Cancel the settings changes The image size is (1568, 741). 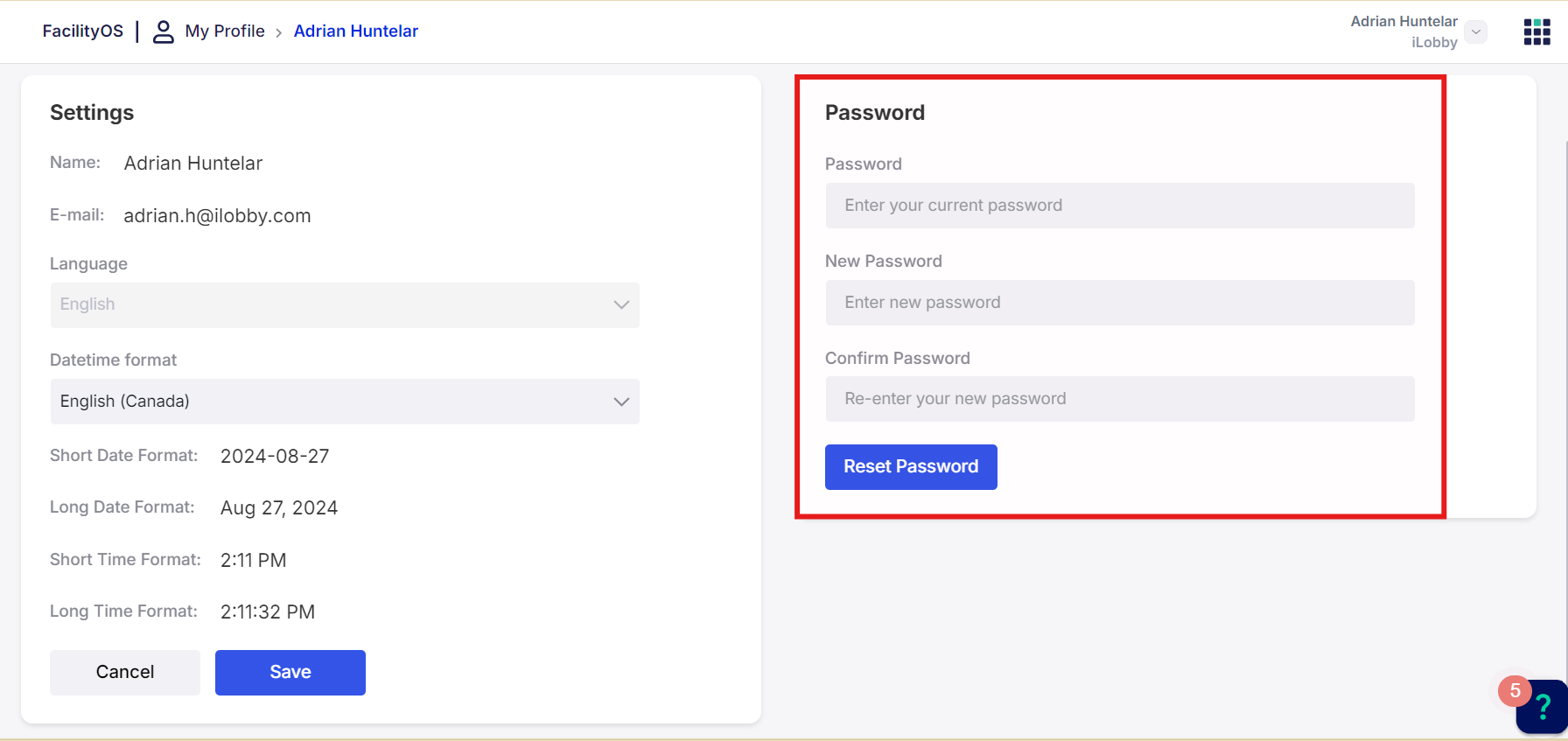click(x=125, y=673)
